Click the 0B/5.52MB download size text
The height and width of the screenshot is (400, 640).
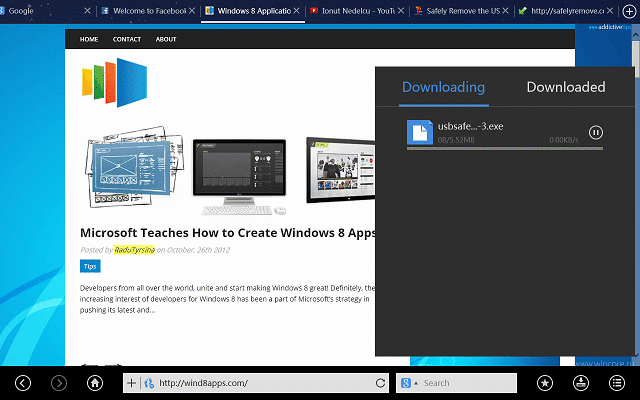point(456,140)
